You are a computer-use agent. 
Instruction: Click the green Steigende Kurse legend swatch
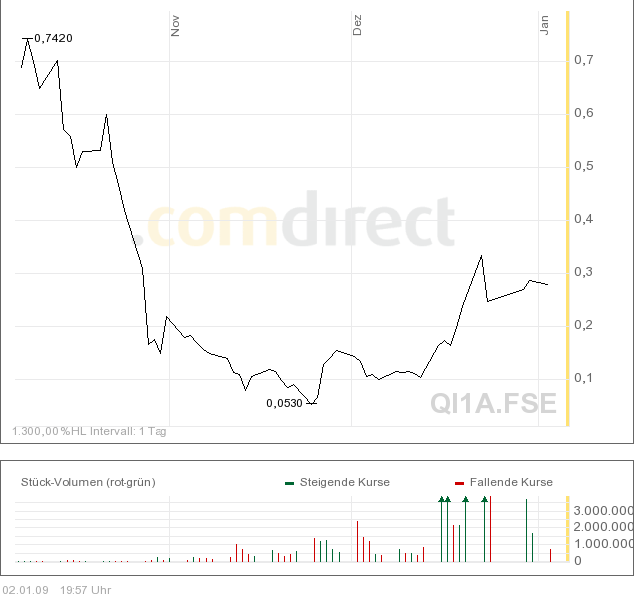click(289, 483)
